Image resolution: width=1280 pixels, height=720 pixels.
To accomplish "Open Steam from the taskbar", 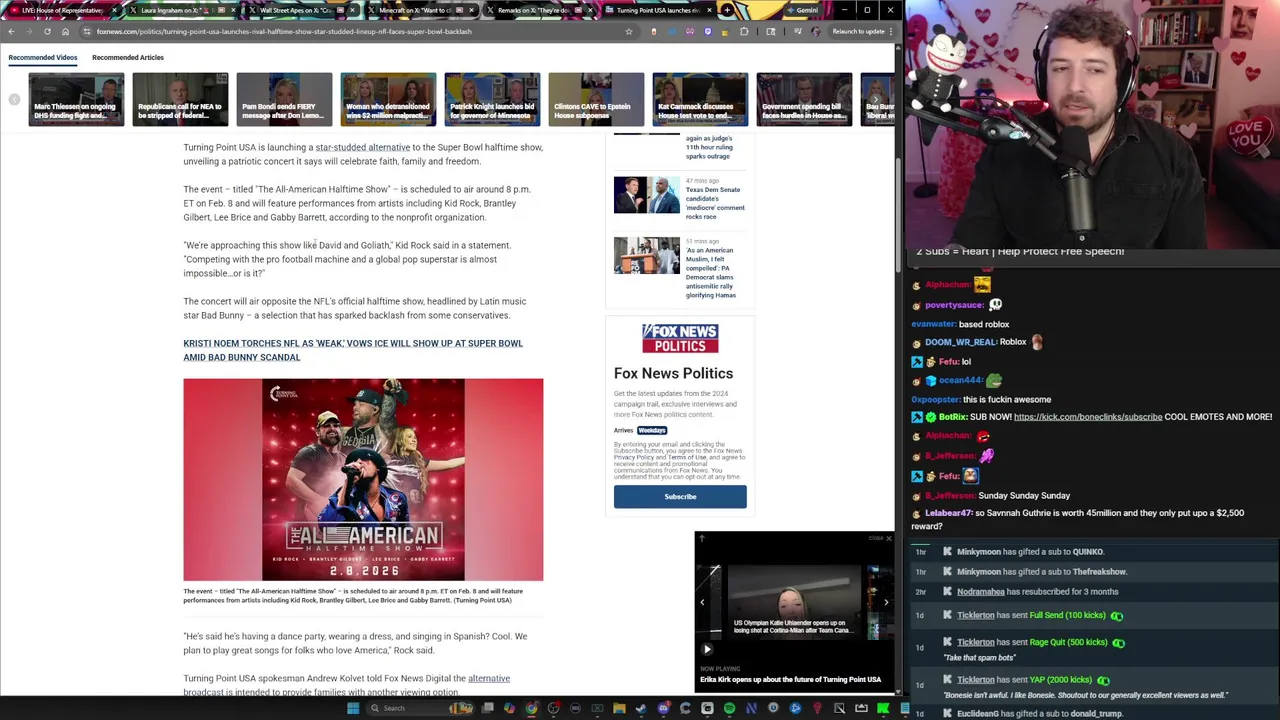I will pyautogui.click(x=641, y=708).
